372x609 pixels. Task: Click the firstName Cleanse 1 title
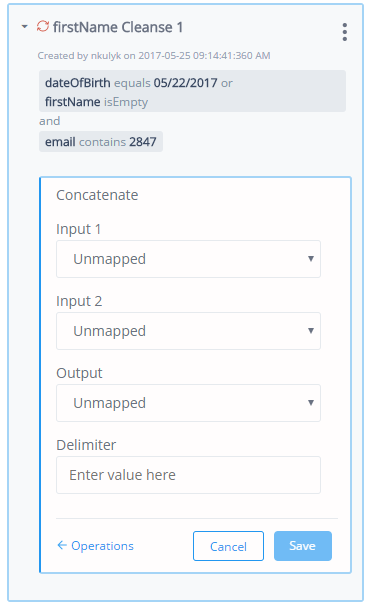pos(118,27)
